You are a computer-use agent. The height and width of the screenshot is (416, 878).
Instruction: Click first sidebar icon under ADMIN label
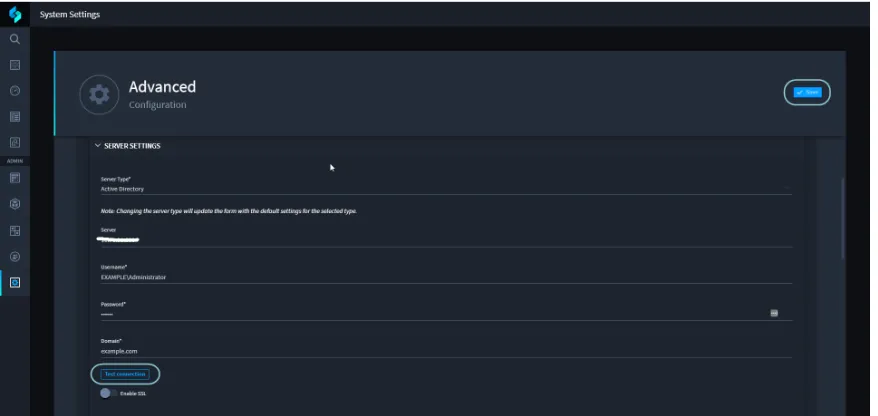(15, 178)
